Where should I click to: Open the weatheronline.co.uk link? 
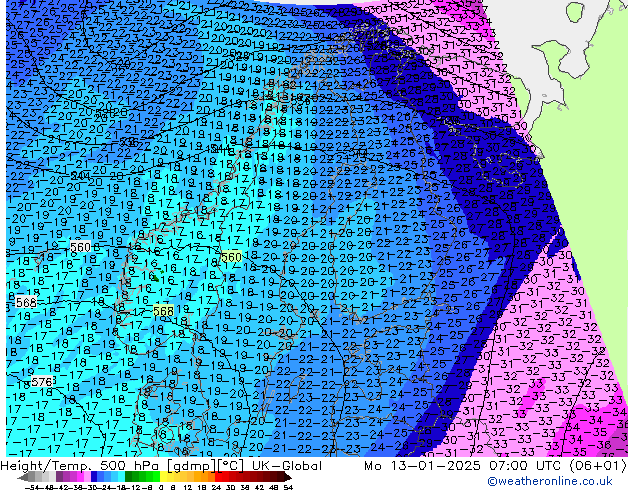tap(550, 481)
